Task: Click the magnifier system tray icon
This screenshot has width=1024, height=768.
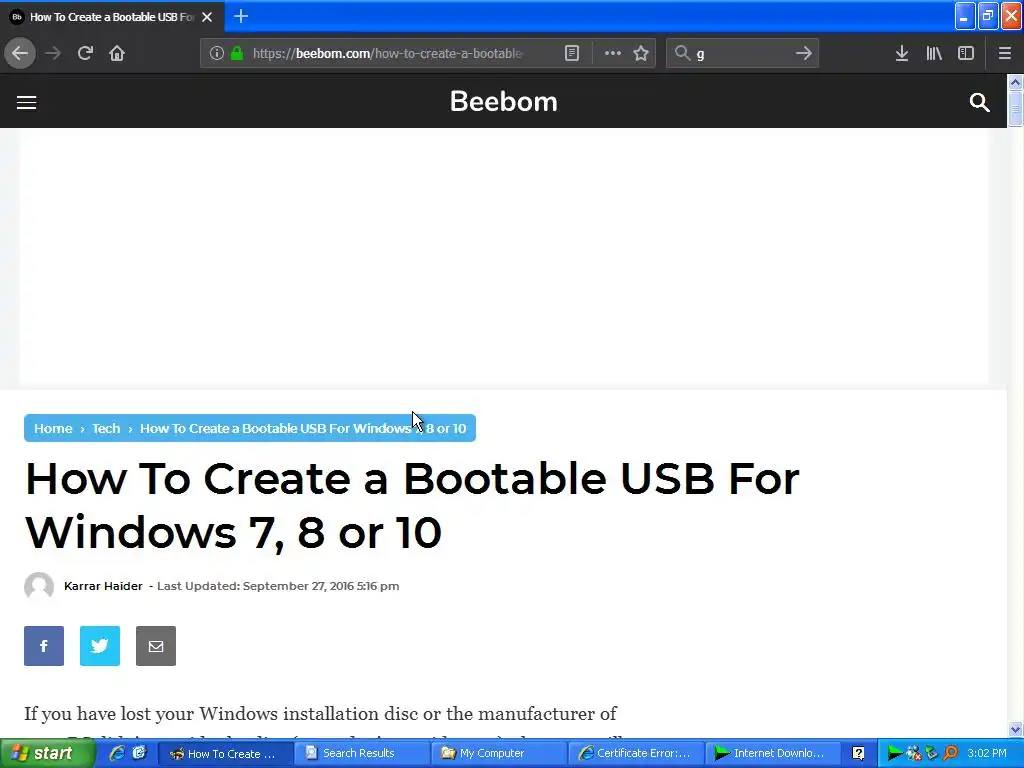Action: click(x=950, y=753)
